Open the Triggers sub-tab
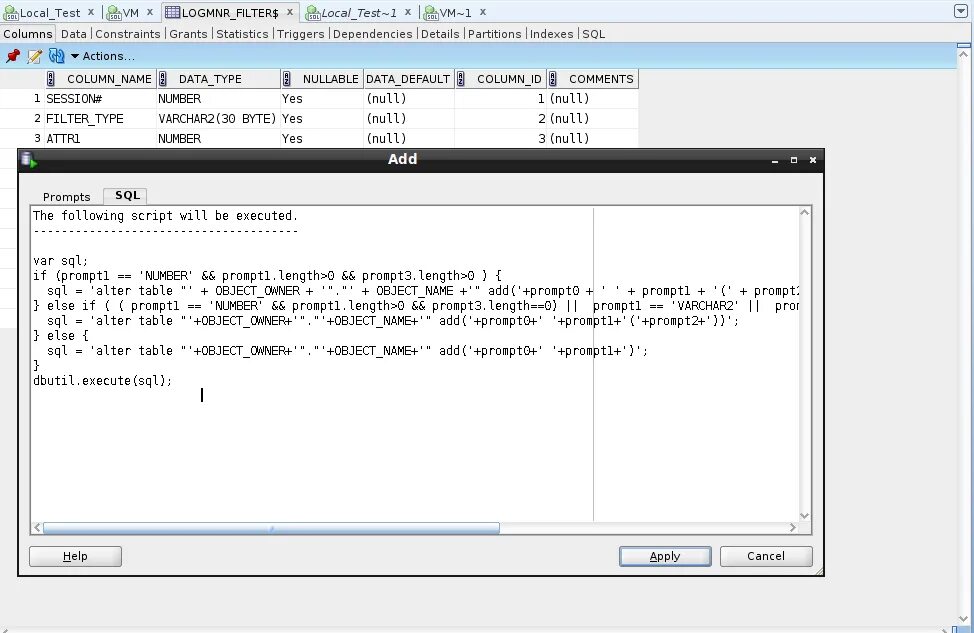 [x=301, y=34]
